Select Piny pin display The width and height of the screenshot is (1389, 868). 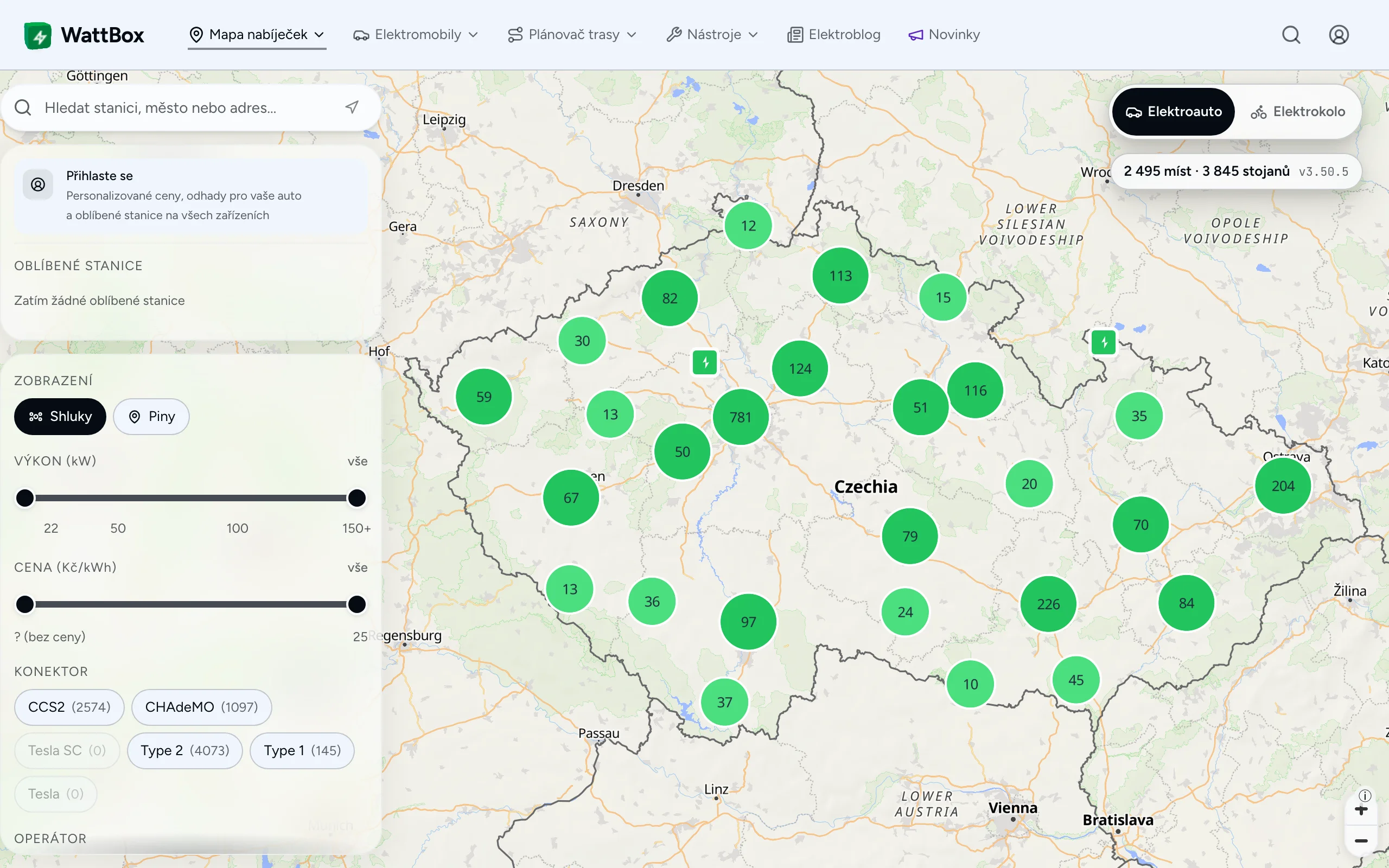[x=151, y=416]
